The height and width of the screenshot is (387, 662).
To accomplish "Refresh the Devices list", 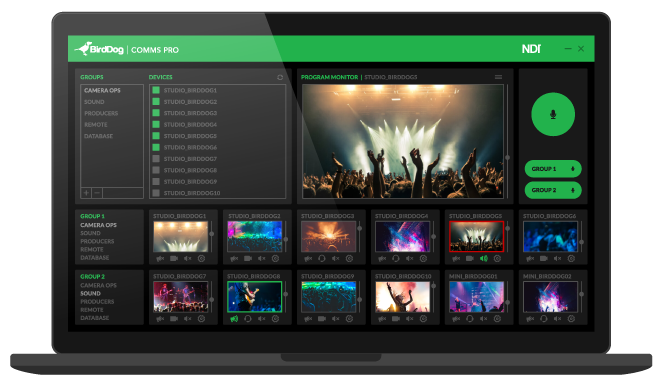I will [x=280, y=77].
